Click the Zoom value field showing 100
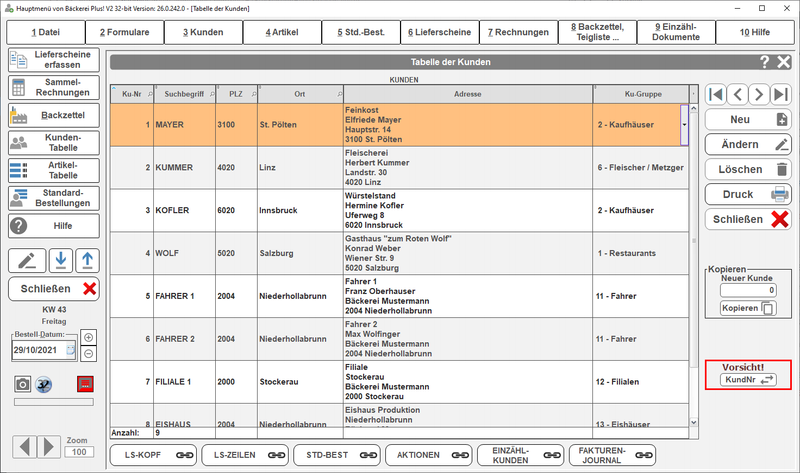 pyautogui.click(x=79, y=452)
